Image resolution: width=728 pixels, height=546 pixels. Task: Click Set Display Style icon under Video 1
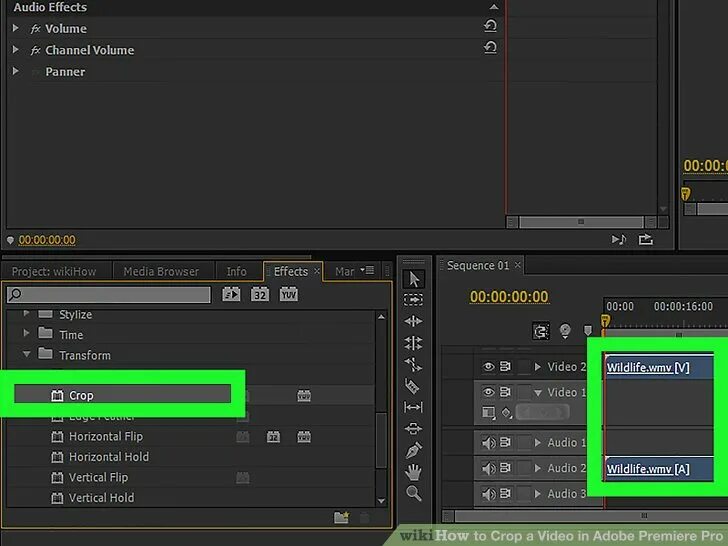coord(488,412)
